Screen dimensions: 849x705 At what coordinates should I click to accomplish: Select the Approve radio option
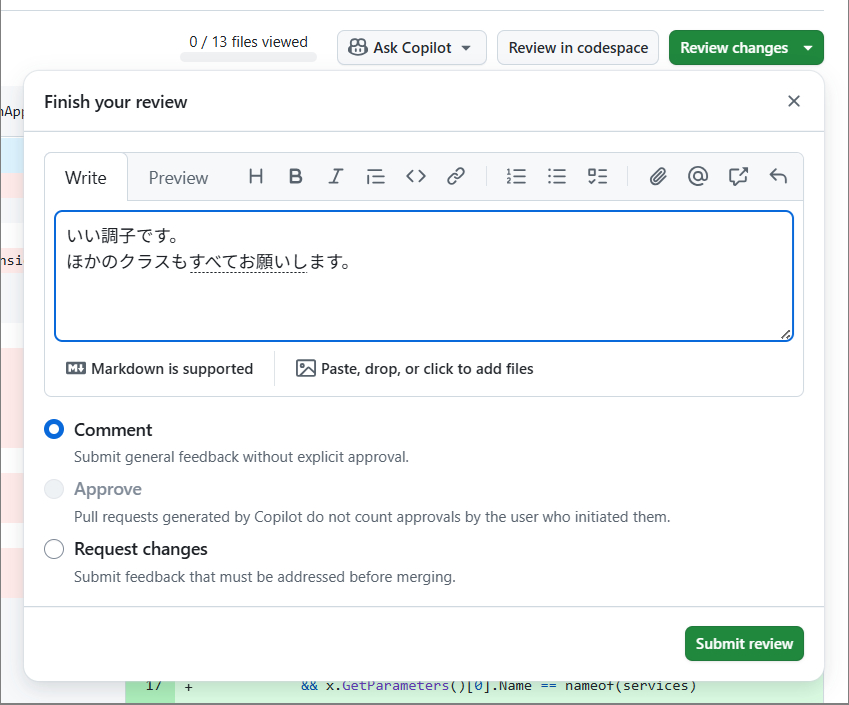pyautogui.click(x=54, y=489)
